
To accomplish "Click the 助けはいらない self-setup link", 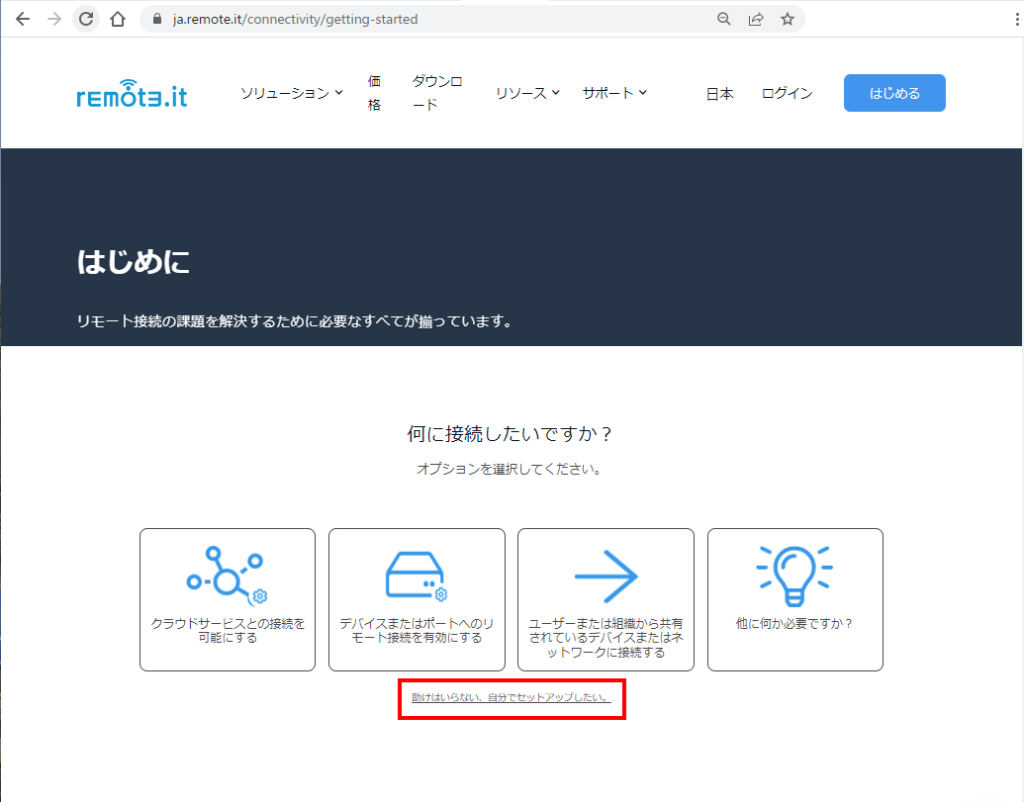I will point(511,697).
